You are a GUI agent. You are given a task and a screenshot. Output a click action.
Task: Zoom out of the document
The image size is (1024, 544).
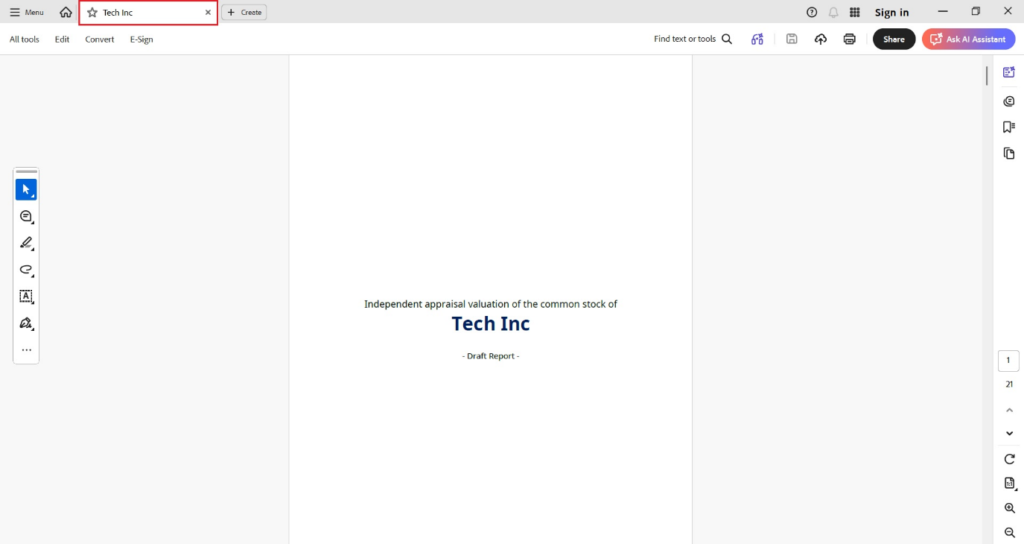click(1009, 532)
